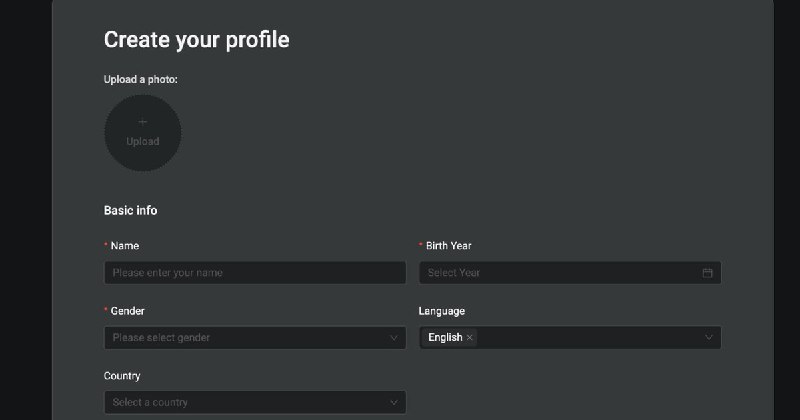Click empty area of Language field

[589, 337]
